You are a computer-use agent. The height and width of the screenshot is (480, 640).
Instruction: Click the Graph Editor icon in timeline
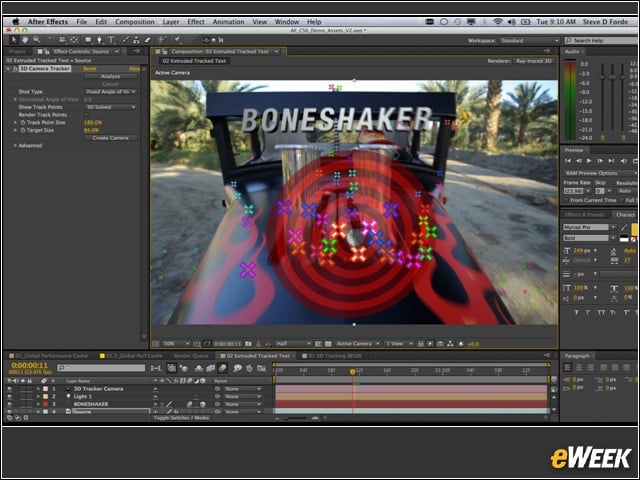(x=261, y=368)
